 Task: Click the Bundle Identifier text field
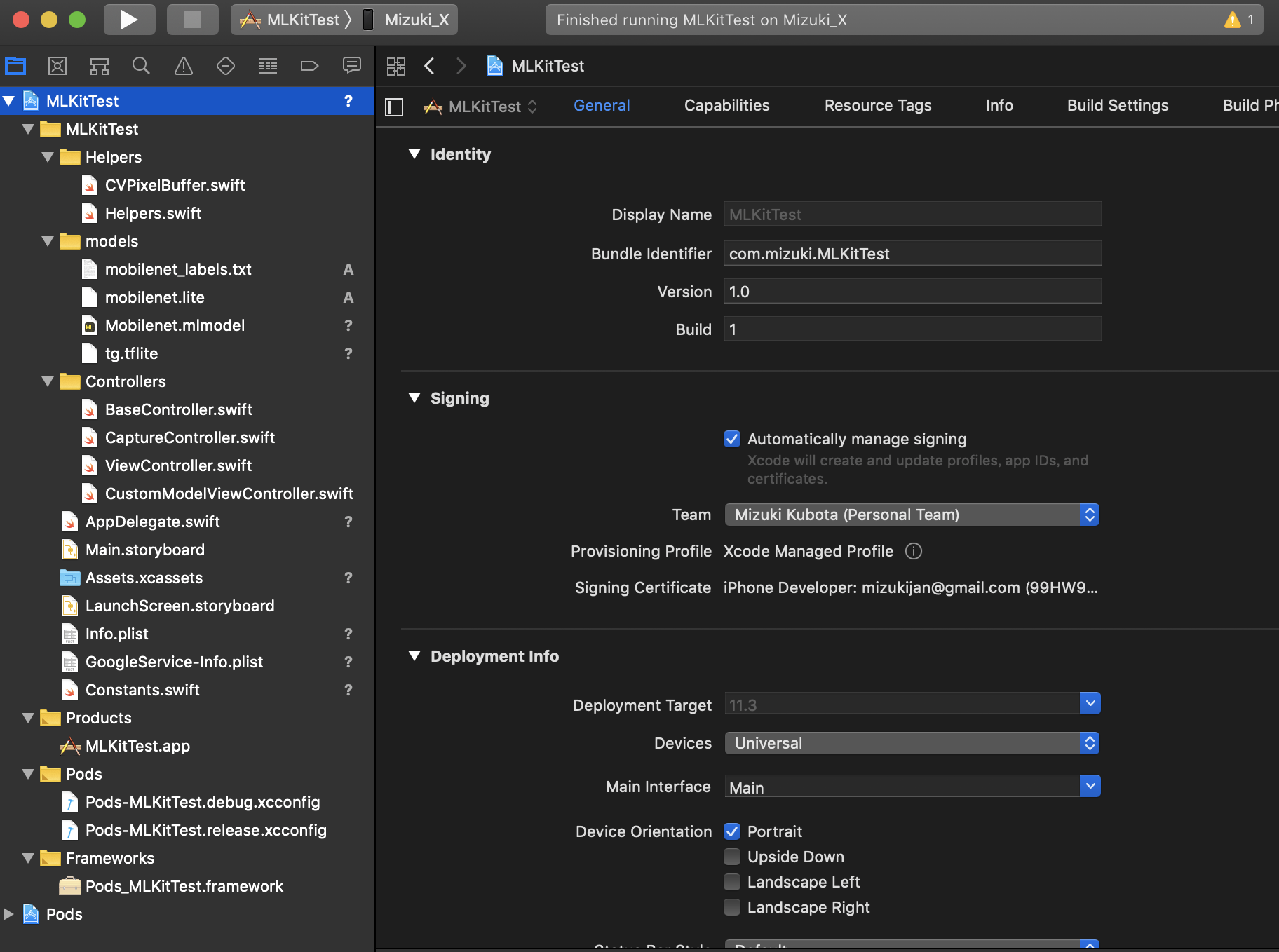coord(912,254)
